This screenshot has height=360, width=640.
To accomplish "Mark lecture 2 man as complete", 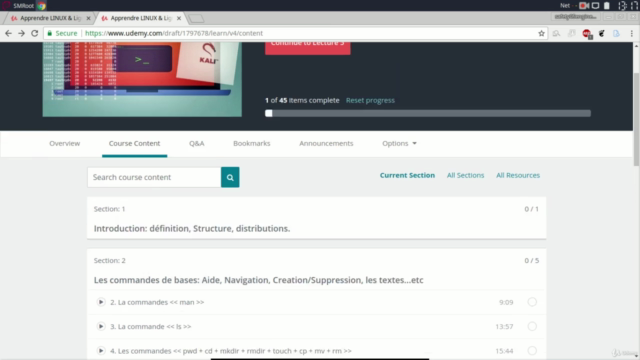I will pyautogui.click(x=532, y=302).
